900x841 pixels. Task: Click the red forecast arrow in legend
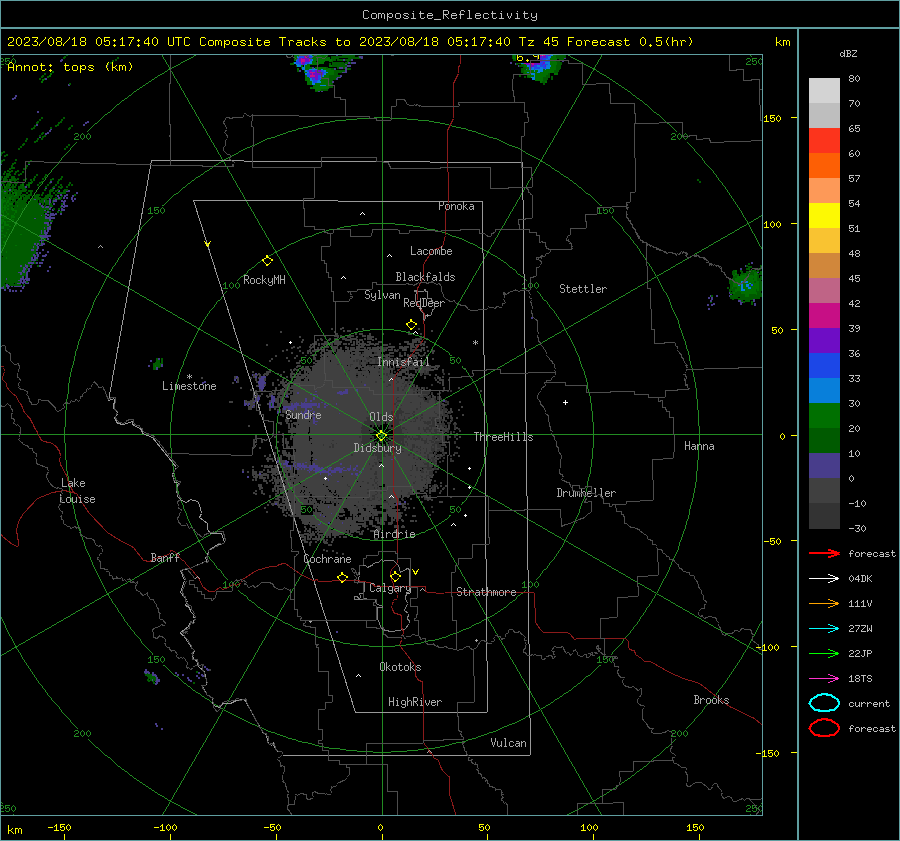coord(824,553)
